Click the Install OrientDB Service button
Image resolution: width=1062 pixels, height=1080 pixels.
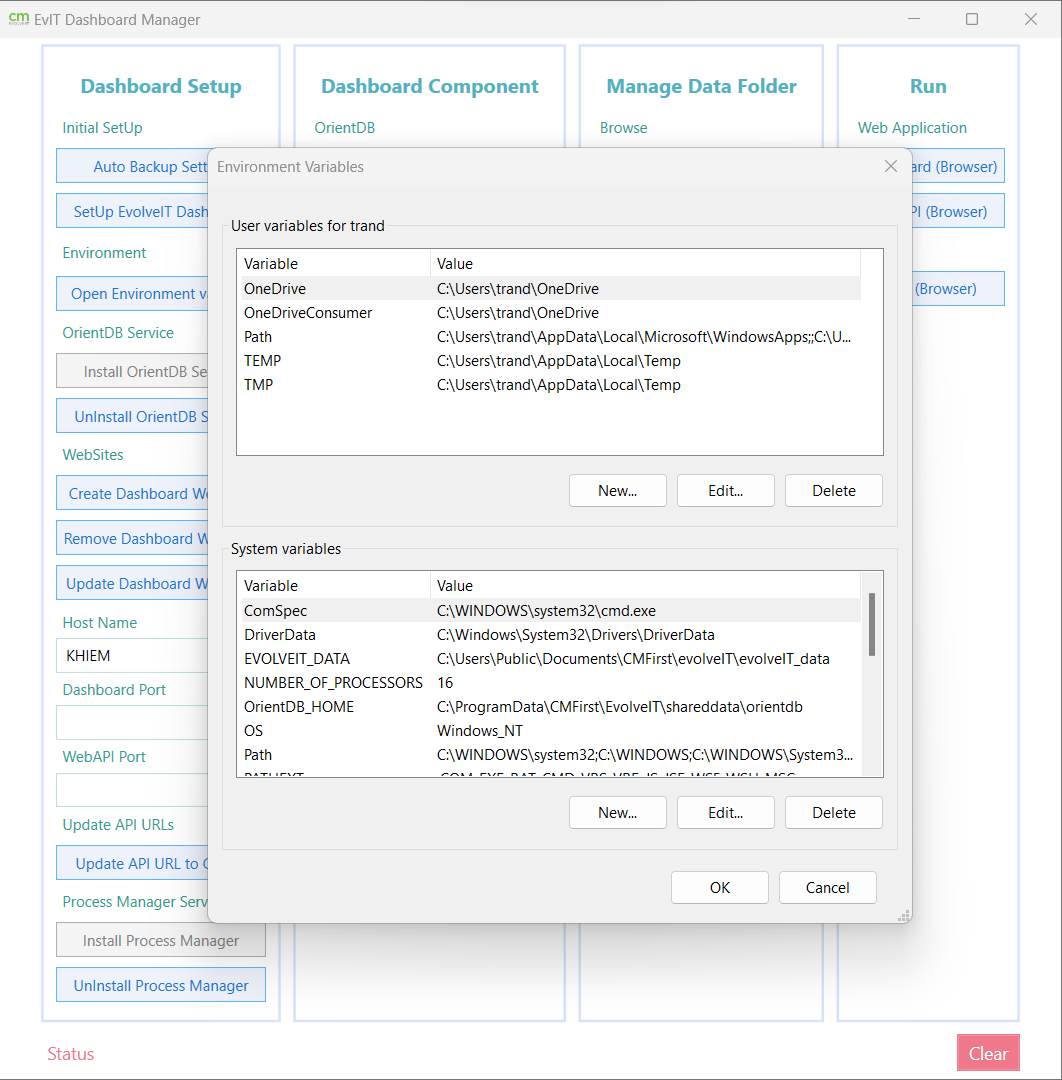click(132, 371)
